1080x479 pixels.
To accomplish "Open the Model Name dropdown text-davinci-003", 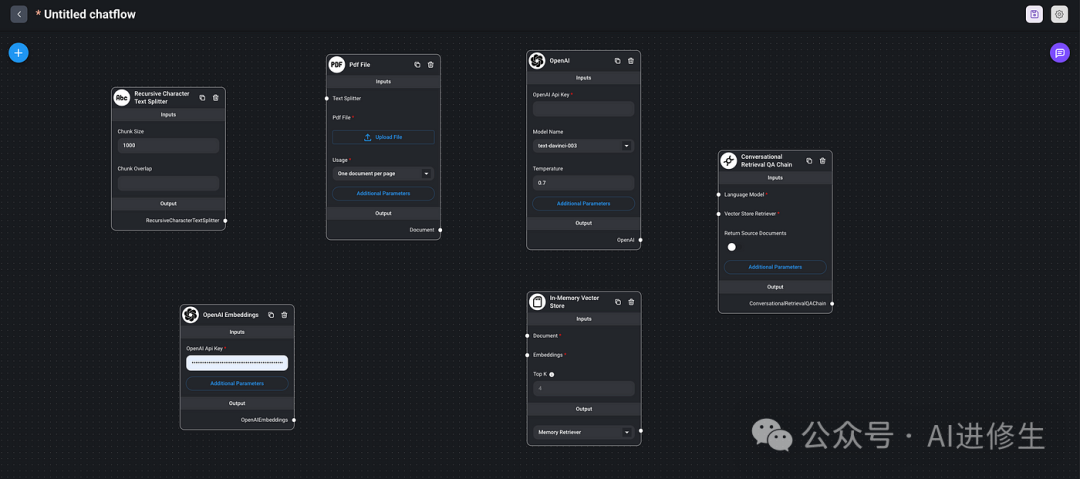I will pyautogui.click(x=583, y=146).
